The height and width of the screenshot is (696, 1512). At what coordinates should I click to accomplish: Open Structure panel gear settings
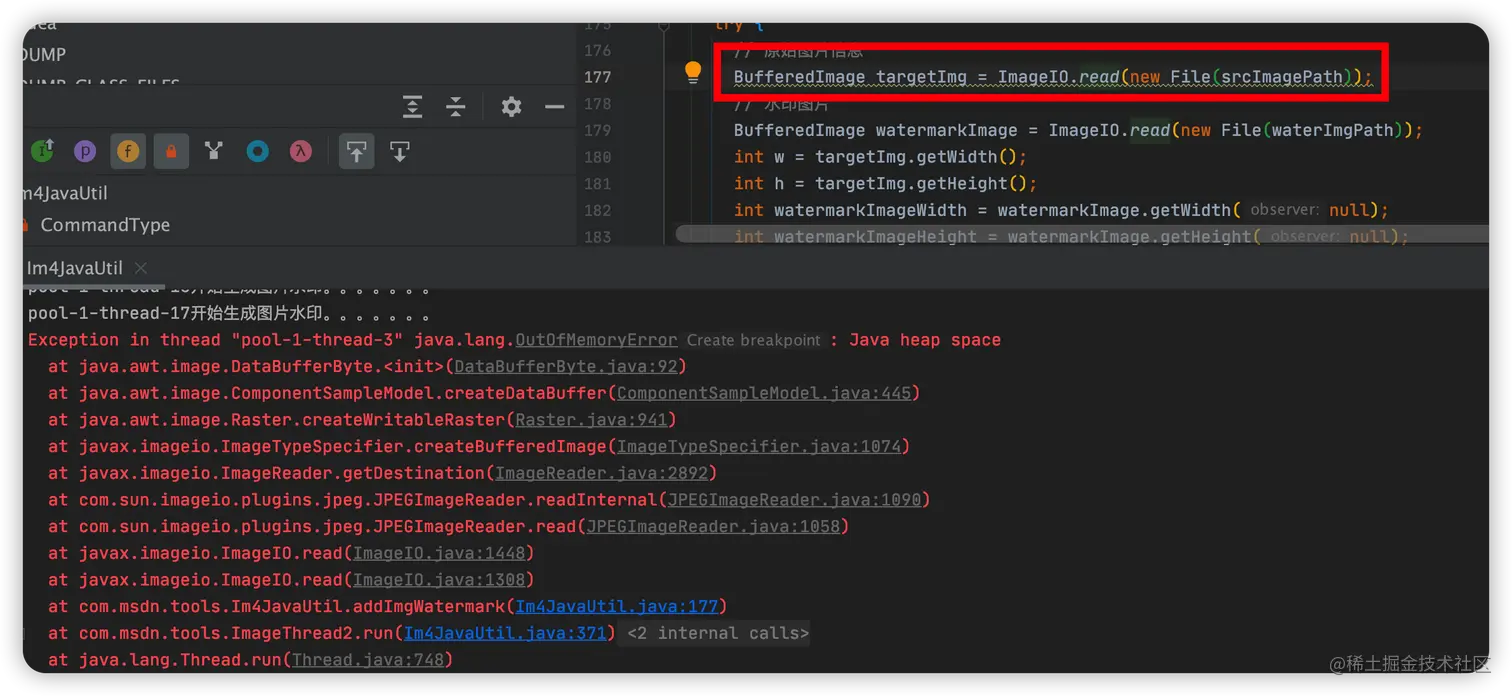click(x=511, y=106)
